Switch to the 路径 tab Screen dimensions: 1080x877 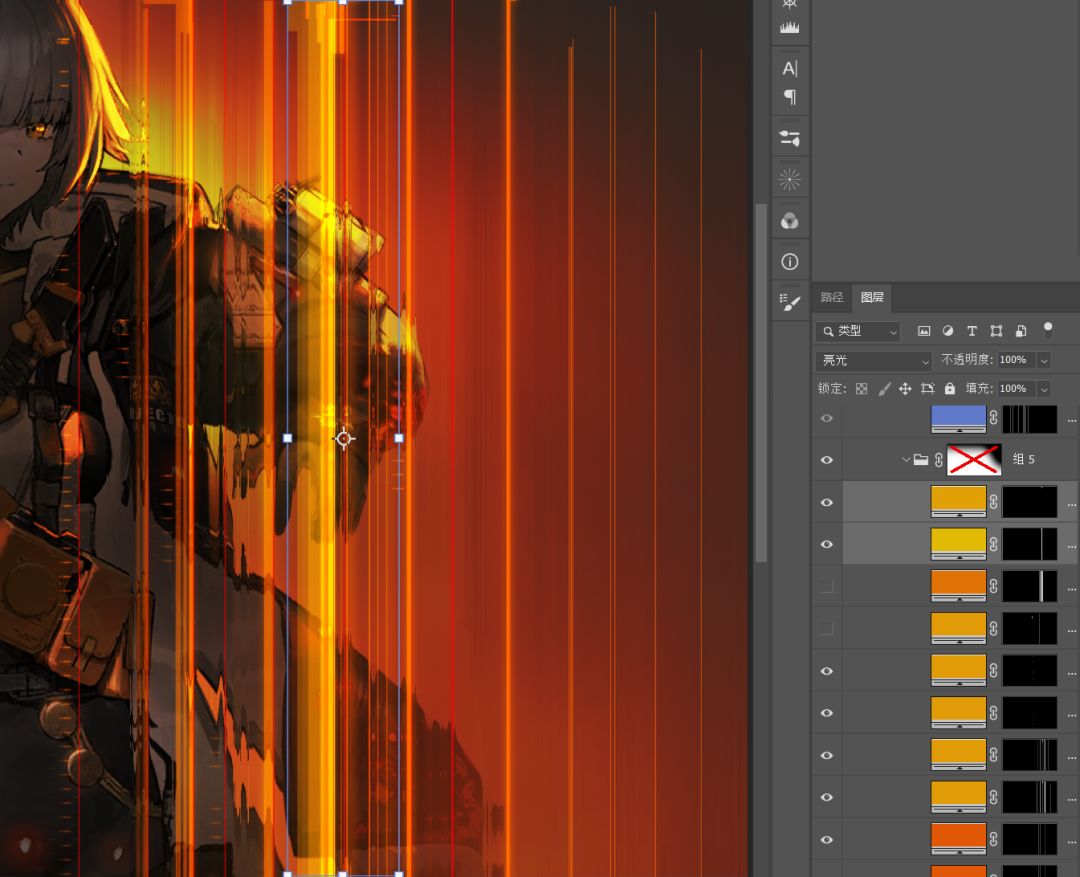click(x=832, y=297)
